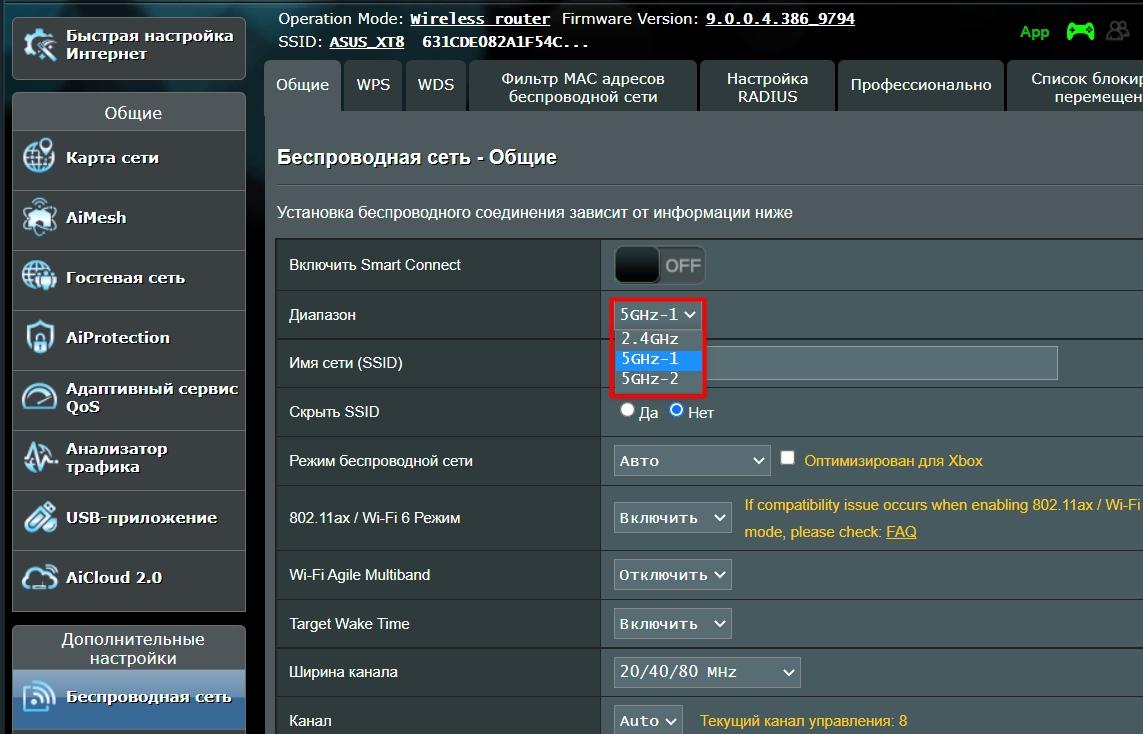The width and height of the screenshot is (1143, 734).
Task: Open the Гостевая сеть menu item
Action: 129,281
